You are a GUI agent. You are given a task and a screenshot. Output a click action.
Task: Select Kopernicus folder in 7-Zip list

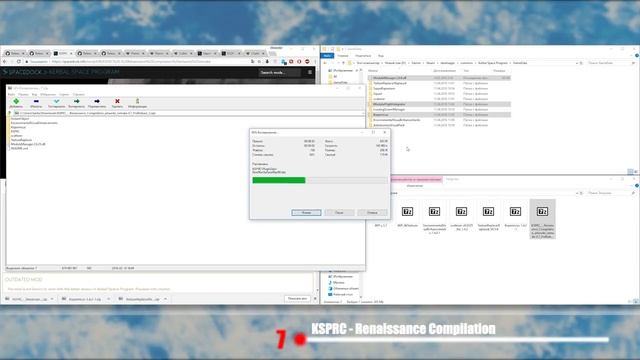[18, 127]
